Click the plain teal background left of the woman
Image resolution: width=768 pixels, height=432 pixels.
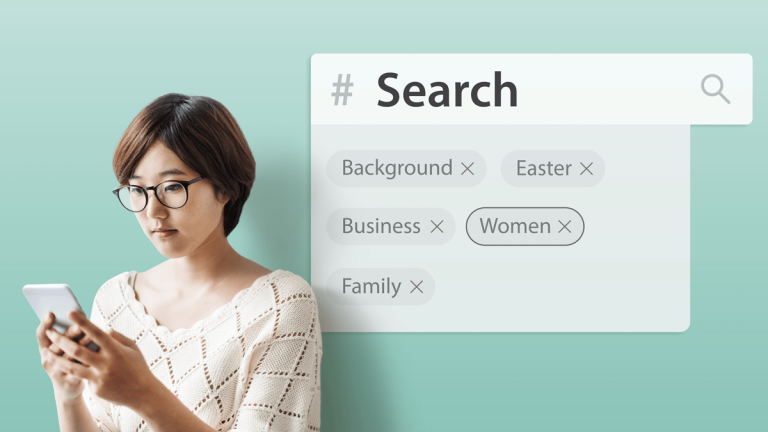(49, 147)
